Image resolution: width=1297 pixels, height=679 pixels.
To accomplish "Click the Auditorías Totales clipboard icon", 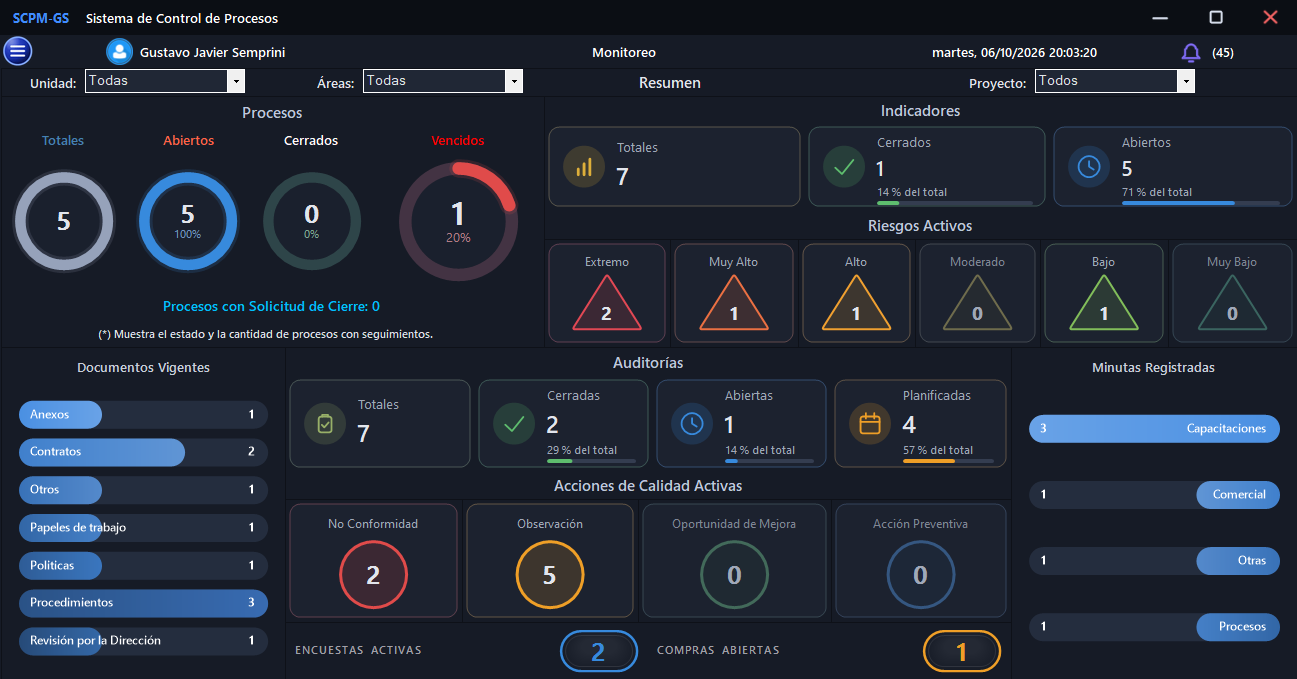I will [x=325, y=424].
